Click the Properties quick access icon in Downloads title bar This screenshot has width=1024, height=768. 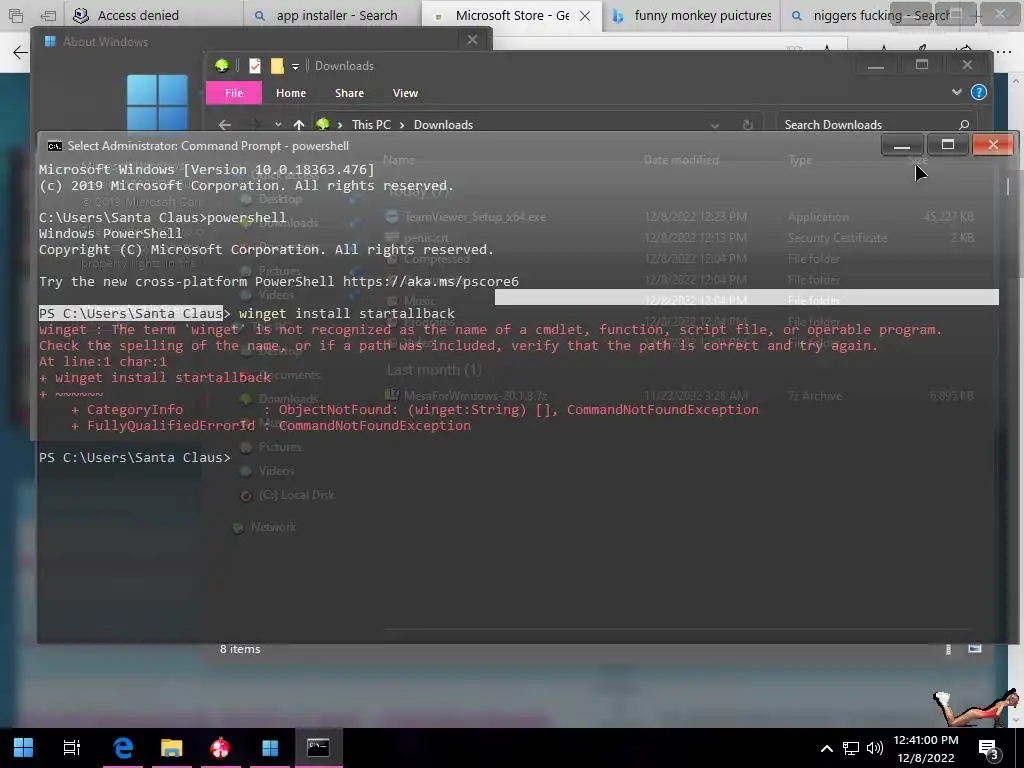click(255, 66)
